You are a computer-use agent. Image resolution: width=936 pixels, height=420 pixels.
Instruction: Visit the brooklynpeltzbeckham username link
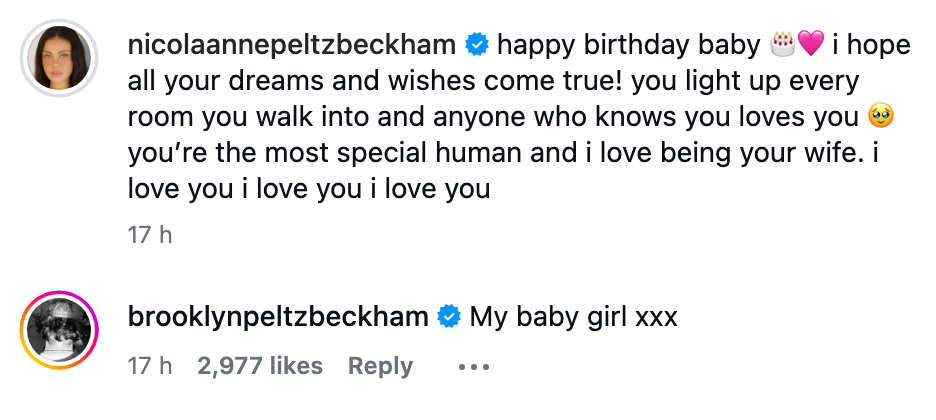[x=279, y=318]
